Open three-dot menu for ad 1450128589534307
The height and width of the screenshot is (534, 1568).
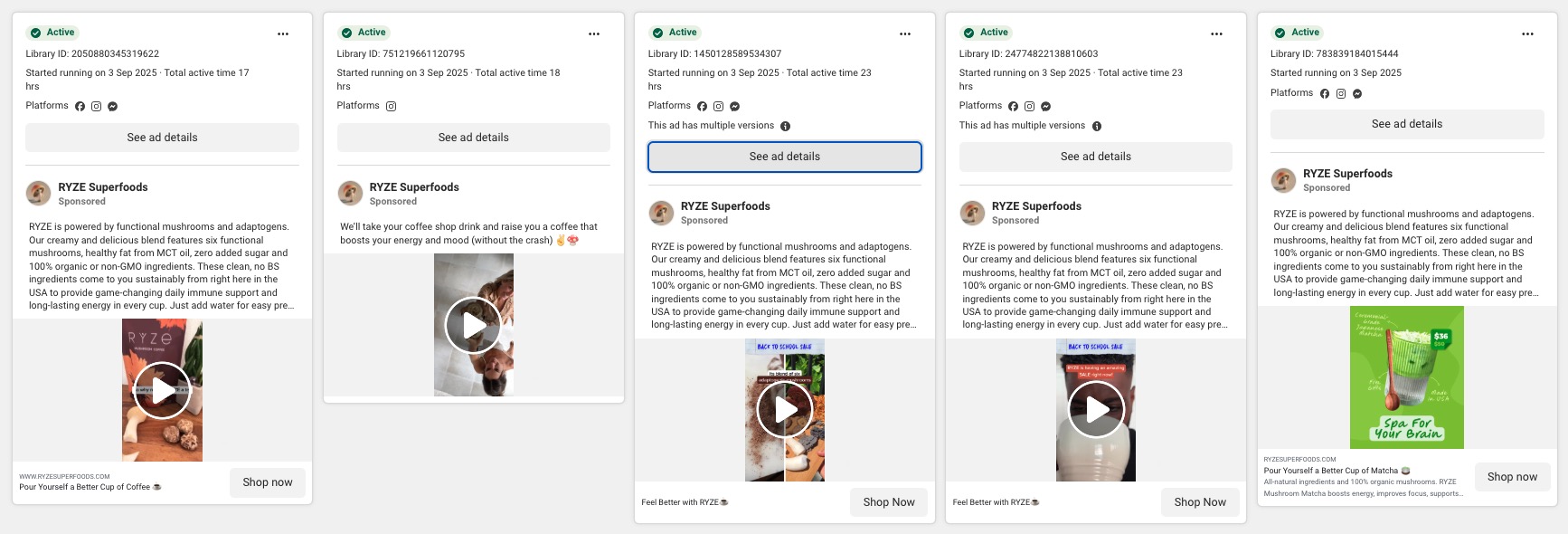coord(905,33)
